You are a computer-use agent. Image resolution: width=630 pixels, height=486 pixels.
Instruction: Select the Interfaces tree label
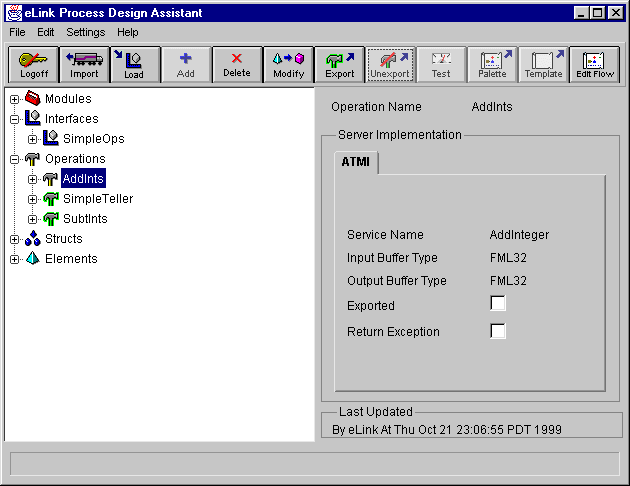point(72,118)
